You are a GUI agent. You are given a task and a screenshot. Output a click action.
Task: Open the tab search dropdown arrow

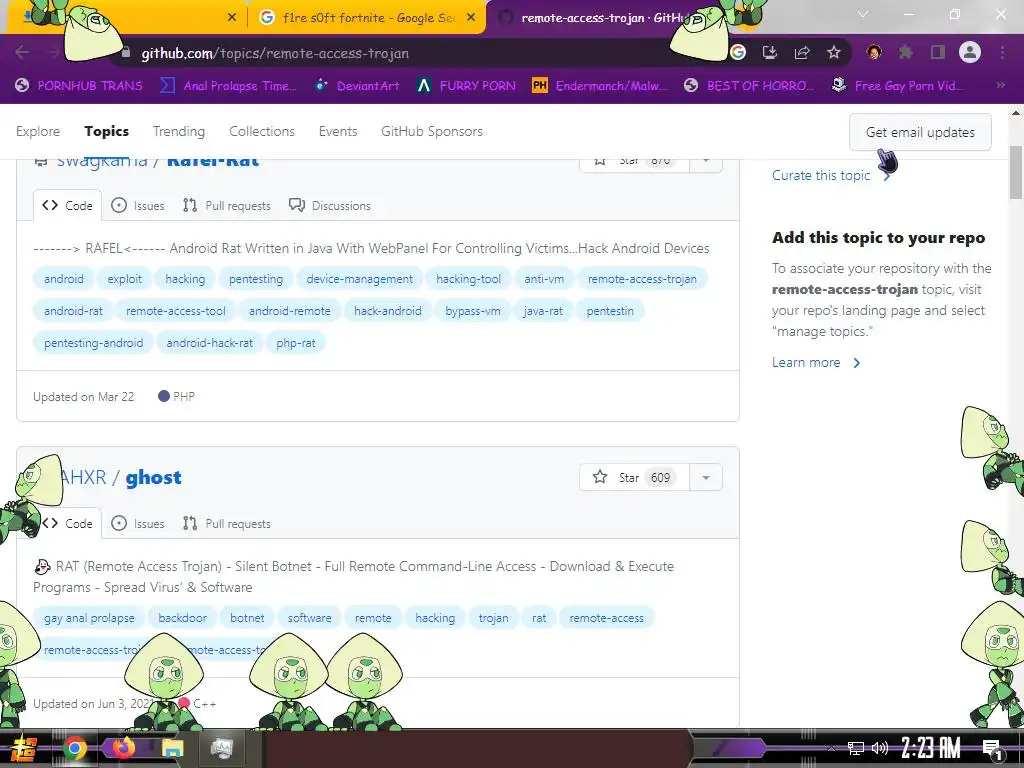863,14
